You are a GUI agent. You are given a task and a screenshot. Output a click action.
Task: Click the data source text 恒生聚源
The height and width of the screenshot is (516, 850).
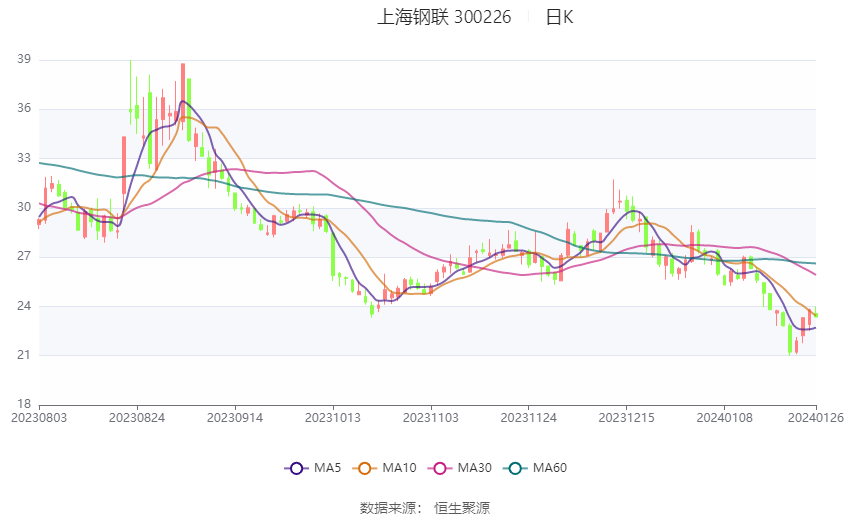point(462,508)
